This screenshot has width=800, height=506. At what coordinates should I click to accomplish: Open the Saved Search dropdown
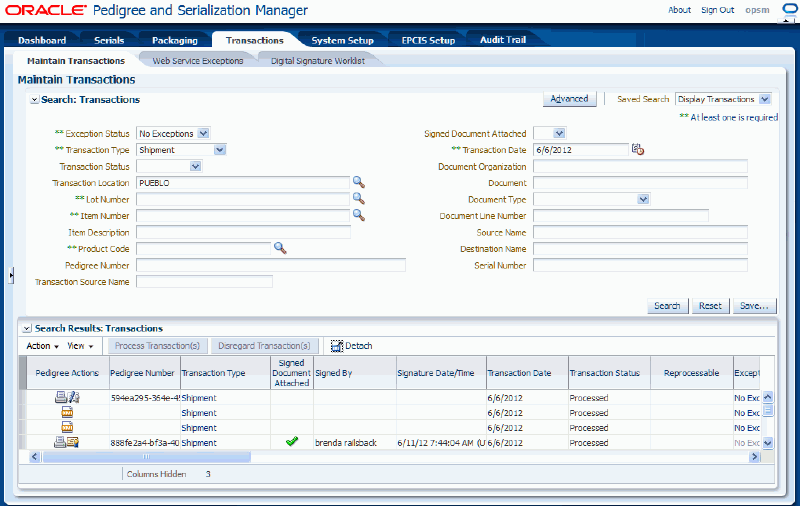point(765,99)
